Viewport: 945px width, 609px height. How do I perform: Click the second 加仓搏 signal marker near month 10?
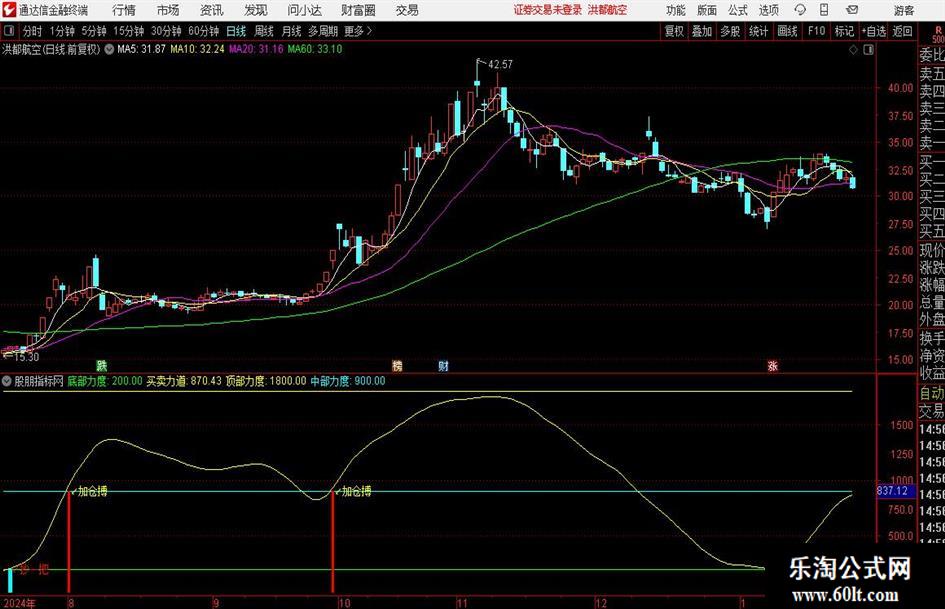pyautogui.click(x=356, y=491)
